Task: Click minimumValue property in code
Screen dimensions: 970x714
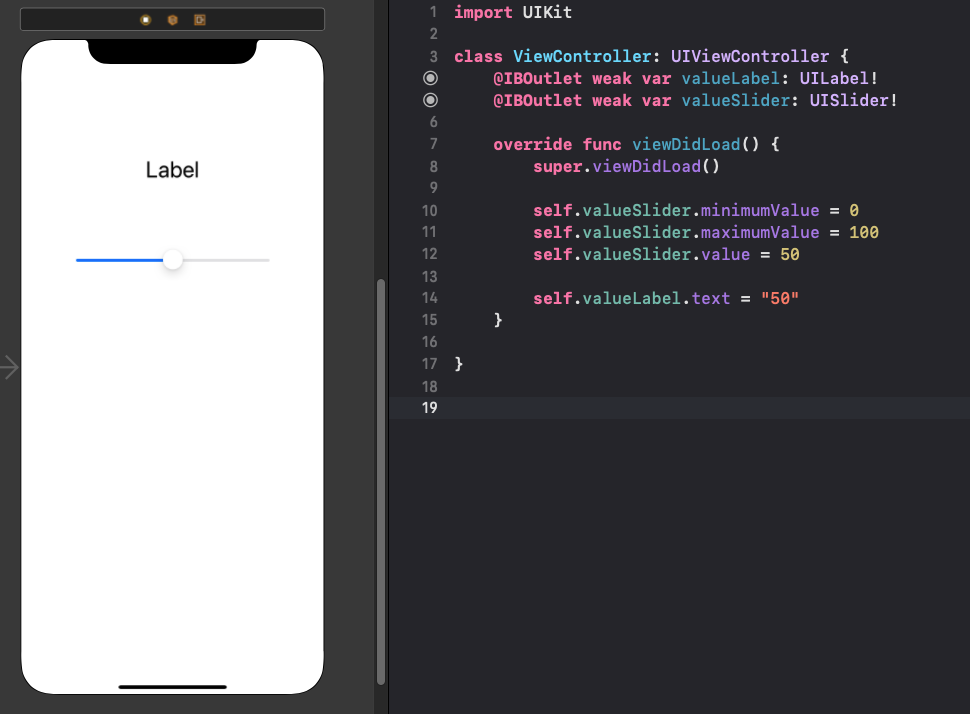Action: (760, 211)
